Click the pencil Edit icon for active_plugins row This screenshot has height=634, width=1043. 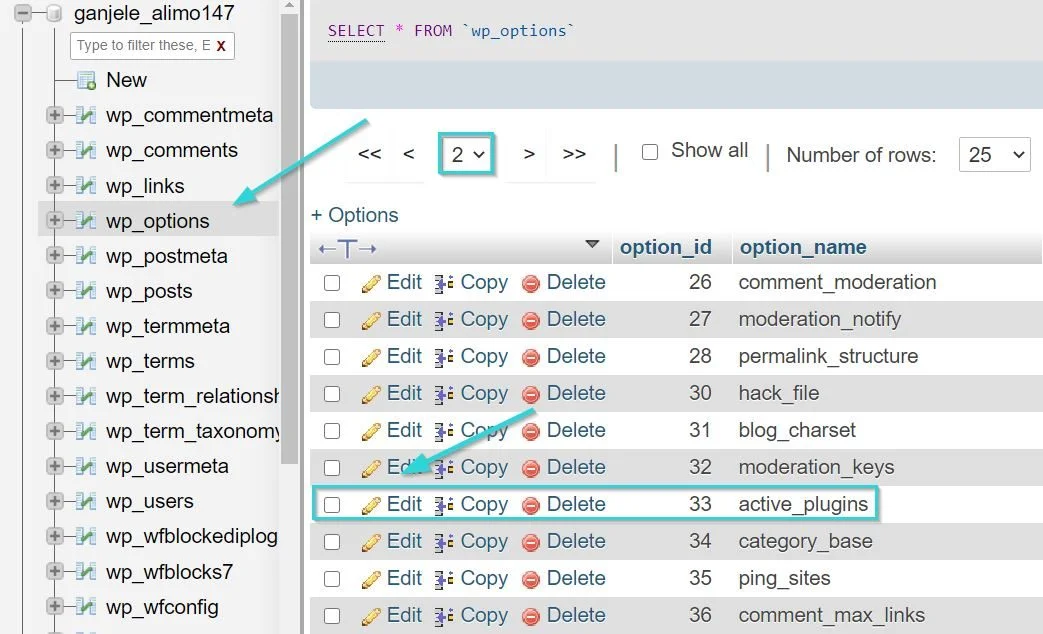(x=371, y=505)
